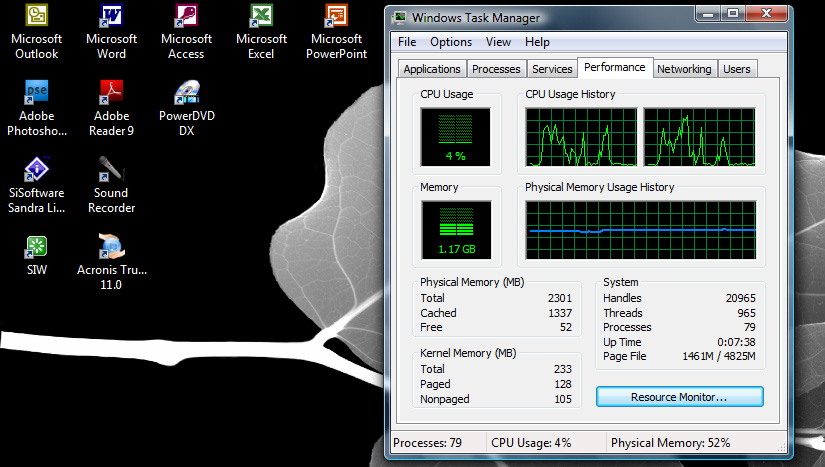The width and height of the screenshot is (825, 467).
Task: Open the View menu in Task Manager
Action: click(x=498, y=42)
